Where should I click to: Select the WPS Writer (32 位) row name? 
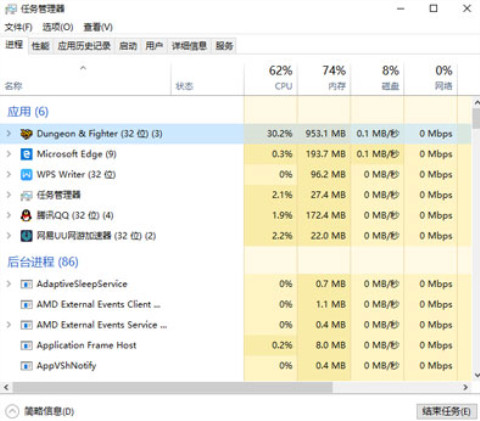pos(76,174)
